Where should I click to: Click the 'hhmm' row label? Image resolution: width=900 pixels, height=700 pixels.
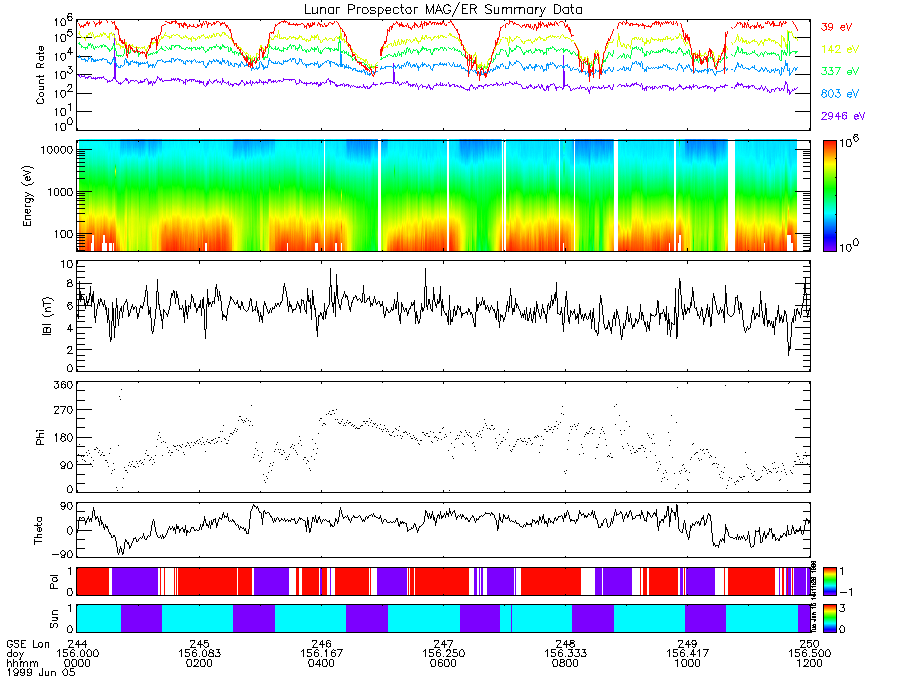tap(22, 663)
